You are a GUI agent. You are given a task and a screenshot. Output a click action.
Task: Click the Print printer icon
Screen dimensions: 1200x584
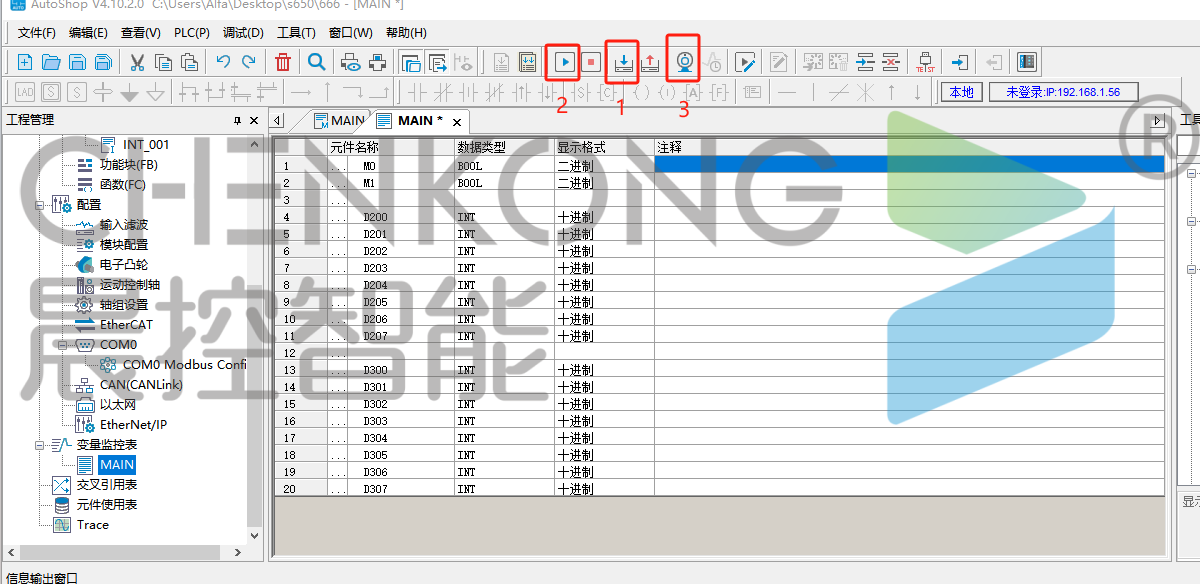click(x=377, y=62)
